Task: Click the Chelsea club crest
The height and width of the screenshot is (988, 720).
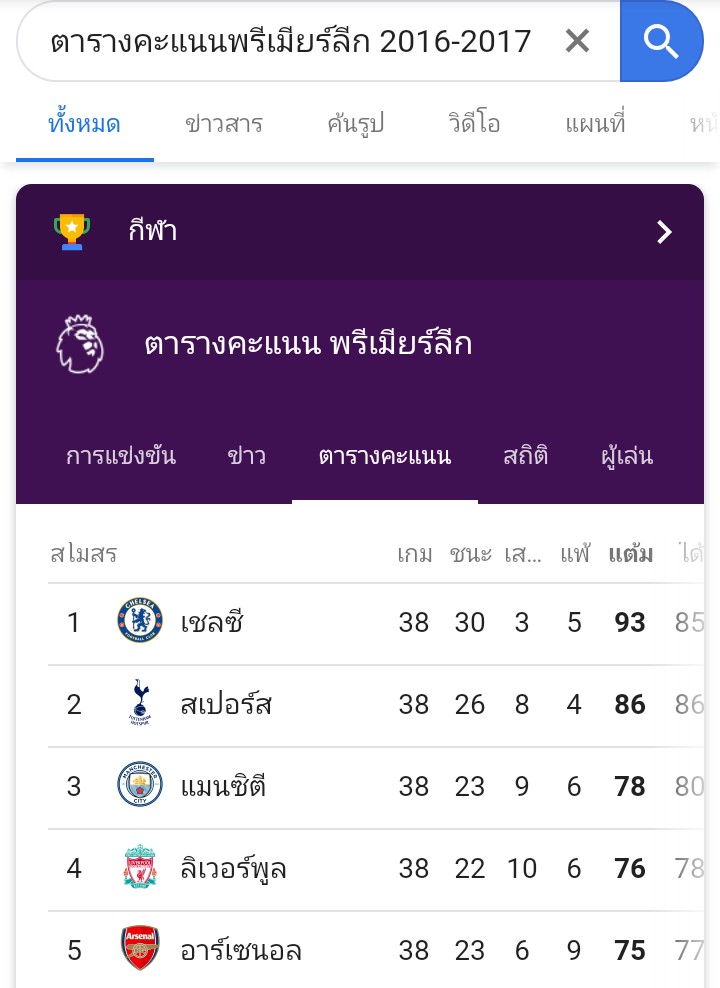Action: point(140,621)
